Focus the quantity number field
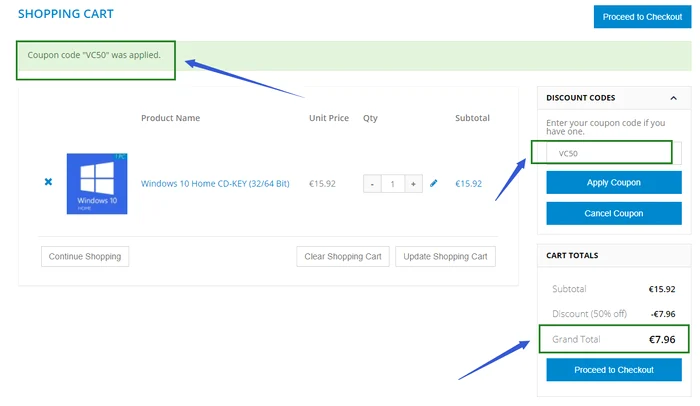 pyautogui.click(x=392, y=184)
